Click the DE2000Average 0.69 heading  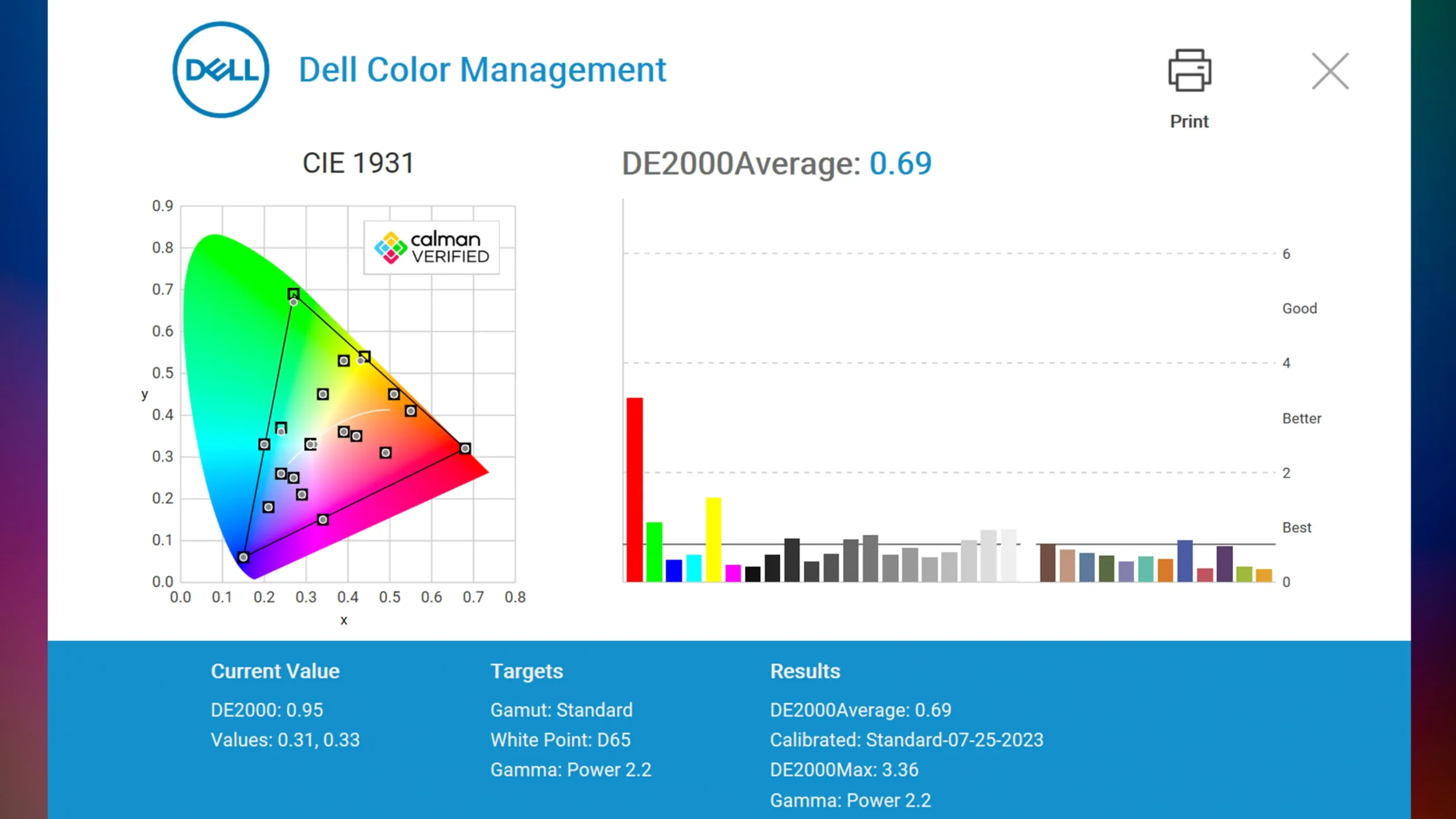tap(776, 164)
